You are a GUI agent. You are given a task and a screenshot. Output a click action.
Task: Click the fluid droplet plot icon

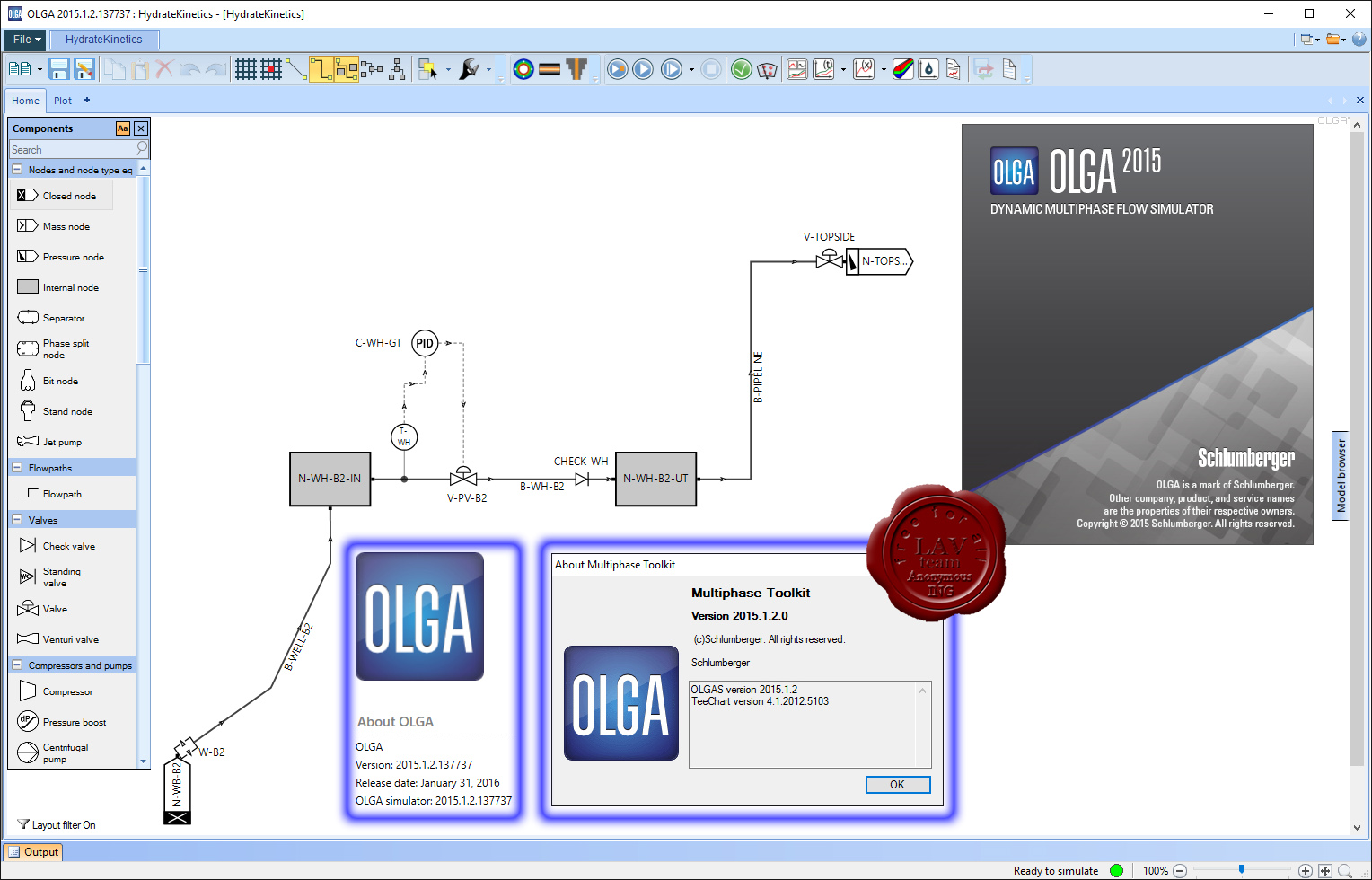tap(928, 69)
